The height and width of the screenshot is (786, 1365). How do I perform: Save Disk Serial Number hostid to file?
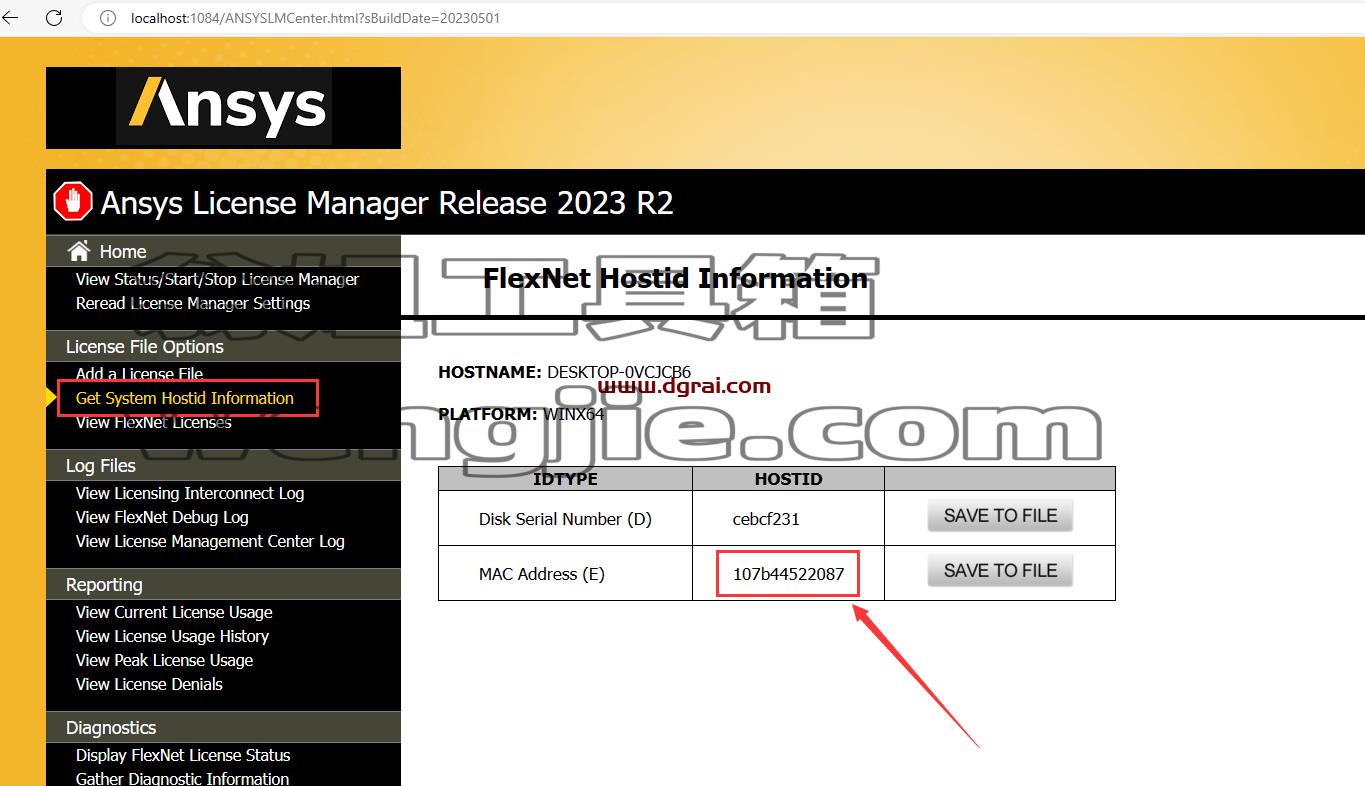1000,516
